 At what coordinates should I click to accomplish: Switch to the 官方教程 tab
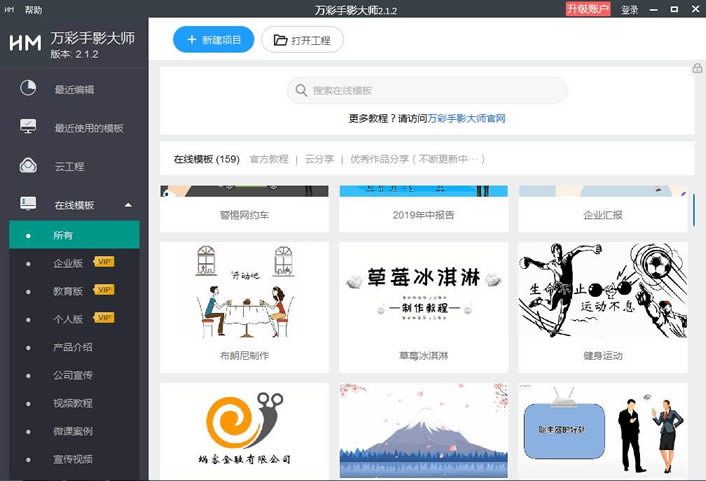pyautogui.click(x=269, y=159)
